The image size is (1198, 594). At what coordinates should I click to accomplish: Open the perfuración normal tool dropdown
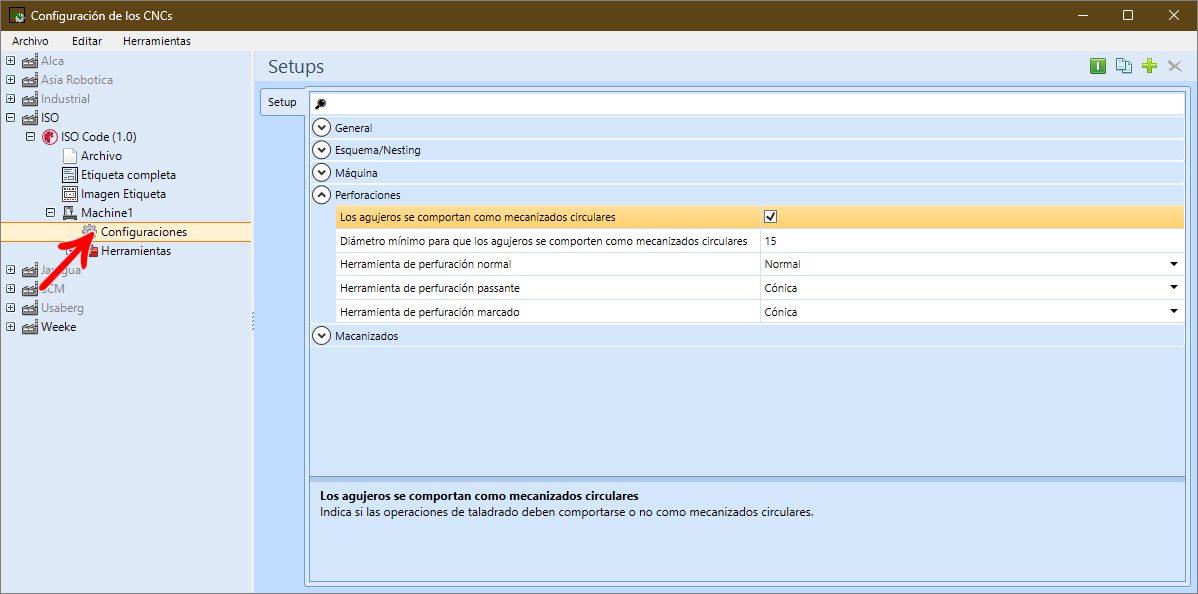[x=1173, y=265]
